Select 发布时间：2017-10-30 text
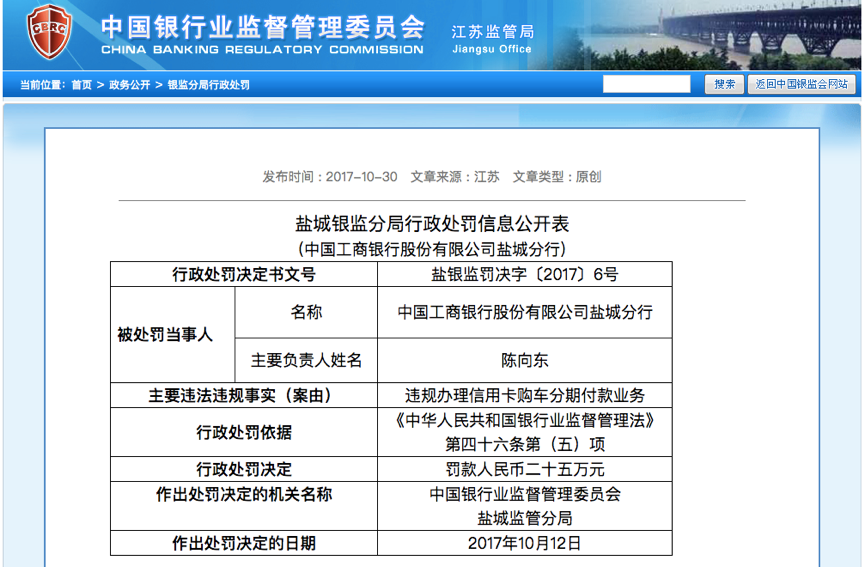This screenshot has height=567, width=865. pyautogui.click(x=330, y=177)
